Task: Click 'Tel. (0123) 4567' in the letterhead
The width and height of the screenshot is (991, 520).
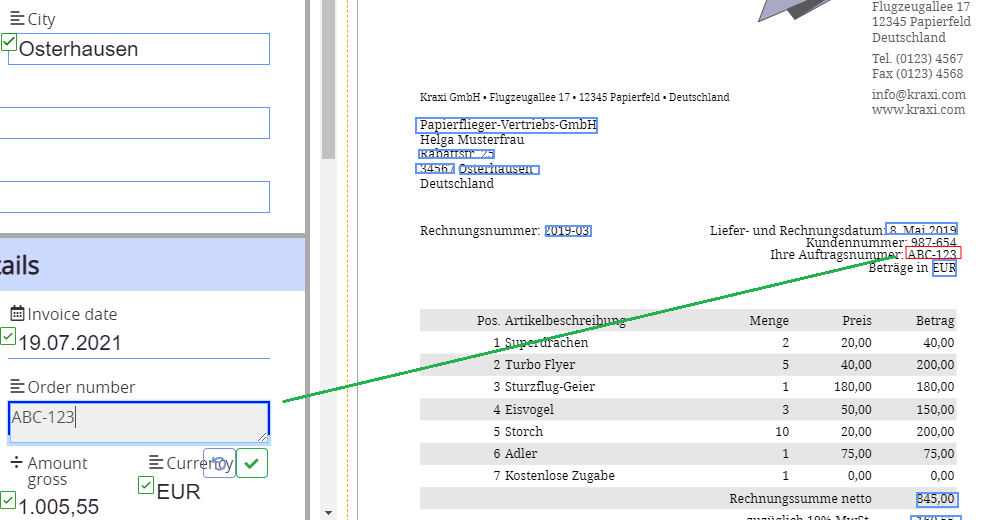Action: coord(918,59)
